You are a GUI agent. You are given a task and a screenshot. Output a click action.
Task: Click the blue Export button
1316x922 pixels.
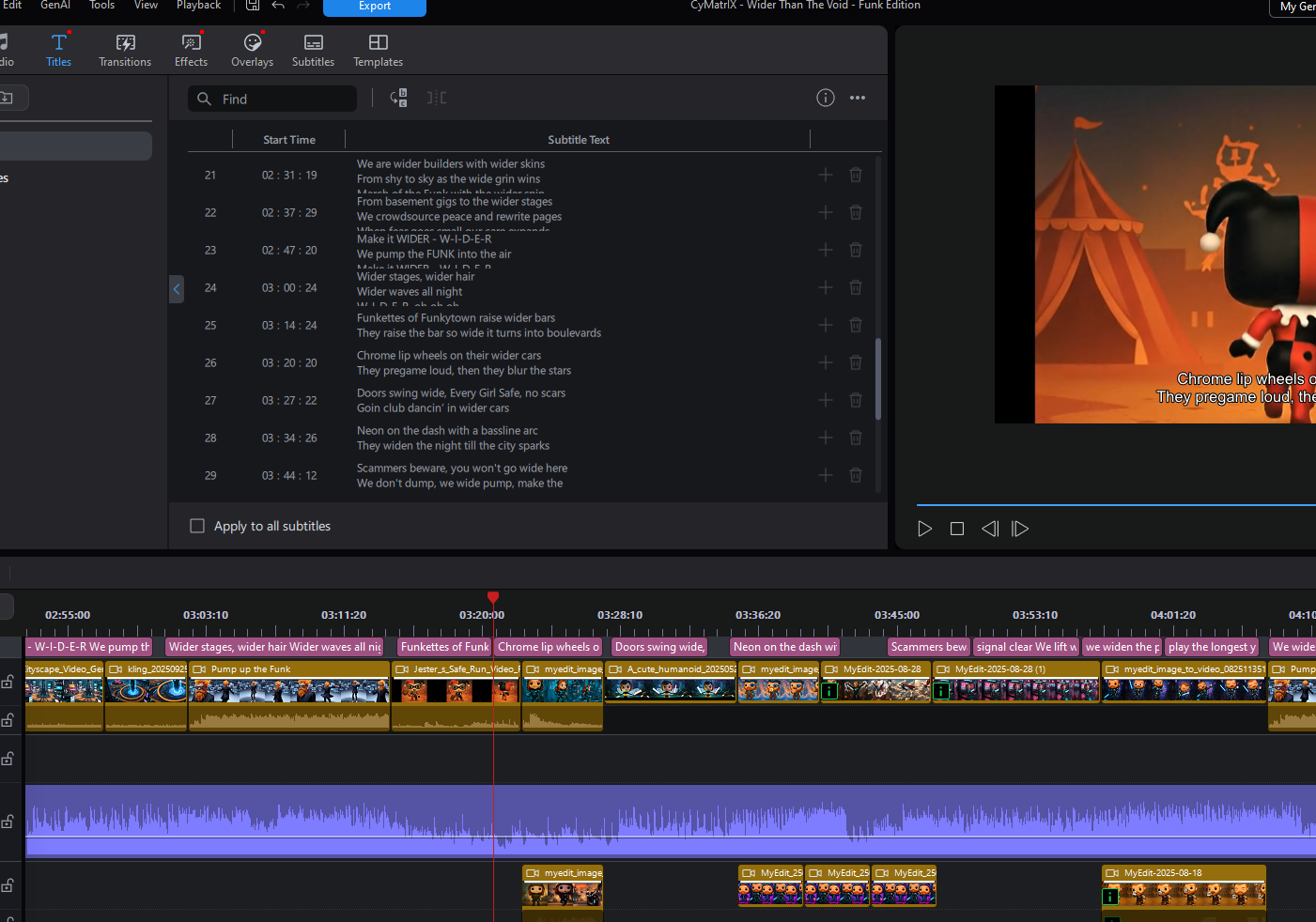tap(374, 7)
